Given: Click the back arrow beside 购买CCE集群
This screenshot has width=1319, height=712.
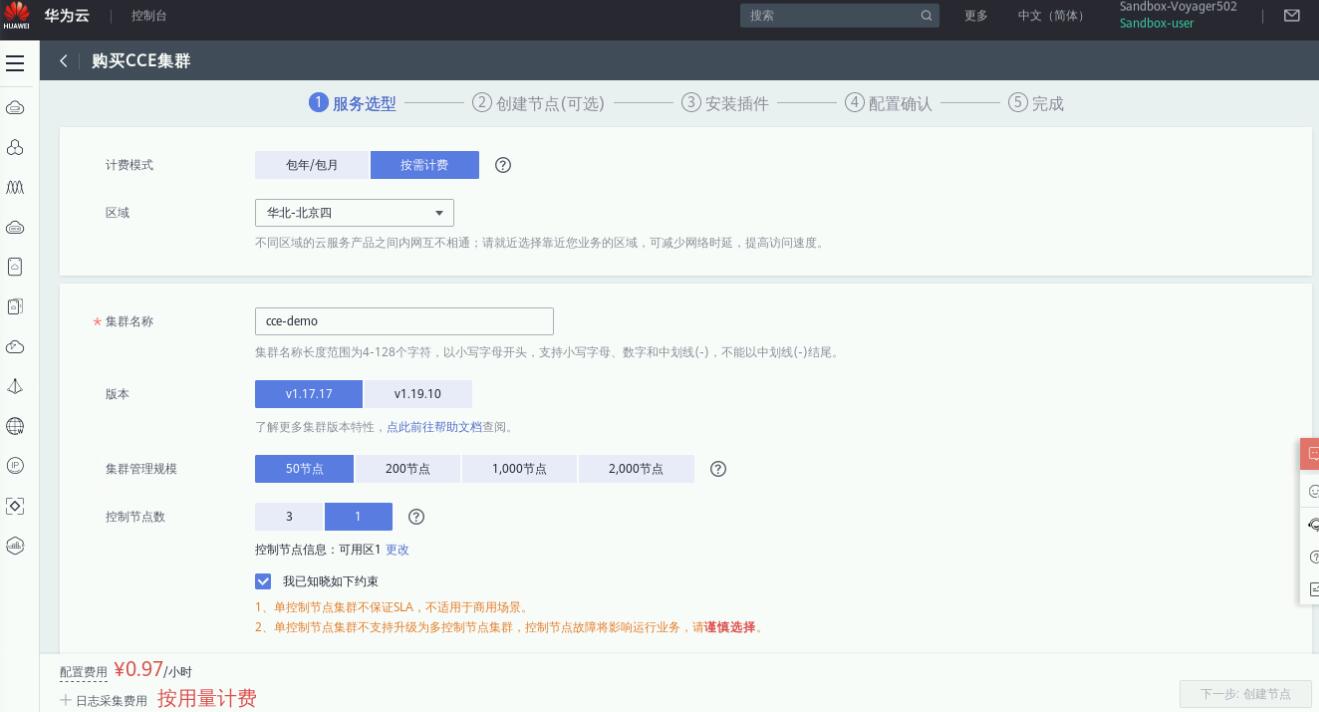Looking at the screenshot, I should tap(65, 62).
